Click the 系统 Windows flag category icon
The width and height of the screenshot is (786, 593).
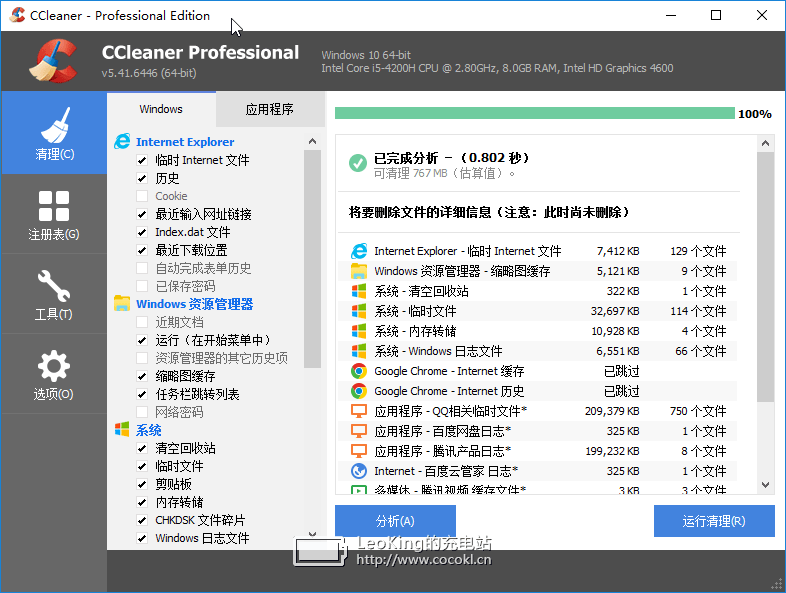click(x=122, y=430)
